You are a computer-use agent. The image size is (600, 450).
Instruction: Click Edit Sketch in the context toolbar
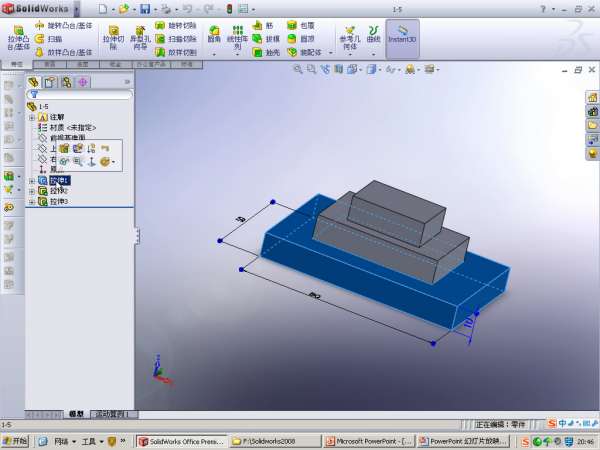(x=78, y=148)
